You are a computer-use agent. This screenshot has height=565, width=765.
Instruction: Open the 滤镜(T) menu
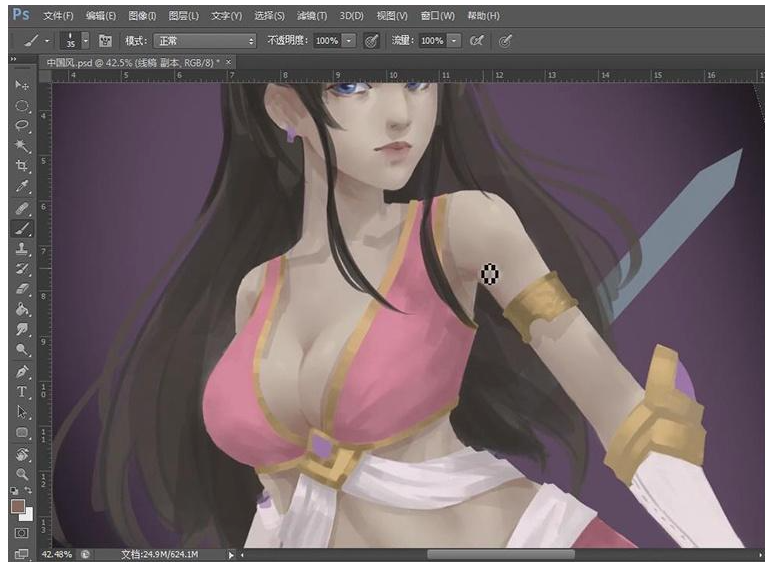(312, 16)
